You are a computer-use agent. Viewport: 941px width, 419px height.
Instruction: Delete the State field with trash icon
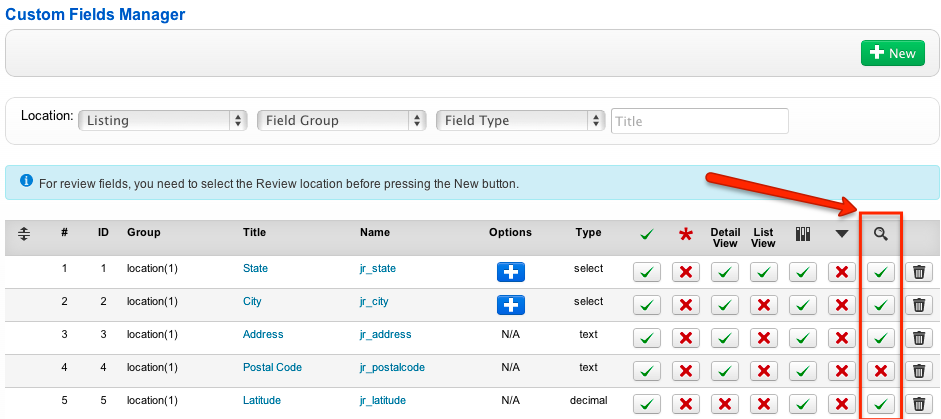918,272
